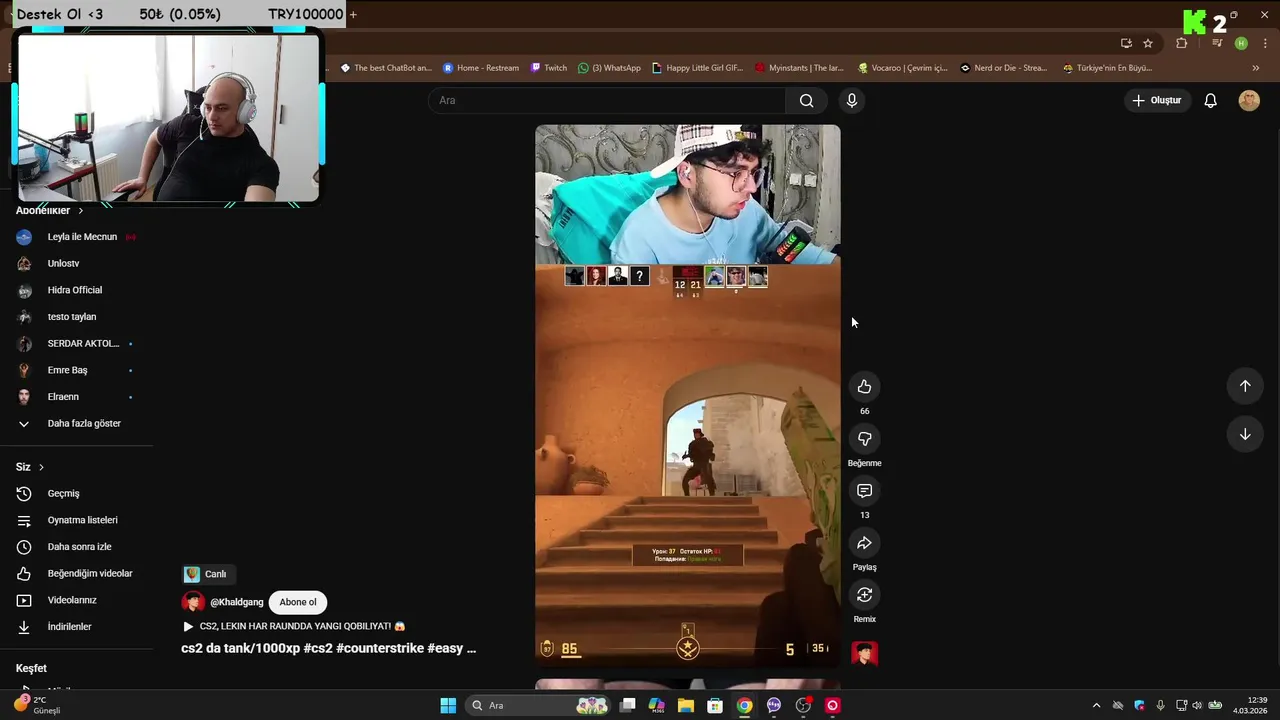
Task: Open a new browser tab with plus
Action: (353, 14)
